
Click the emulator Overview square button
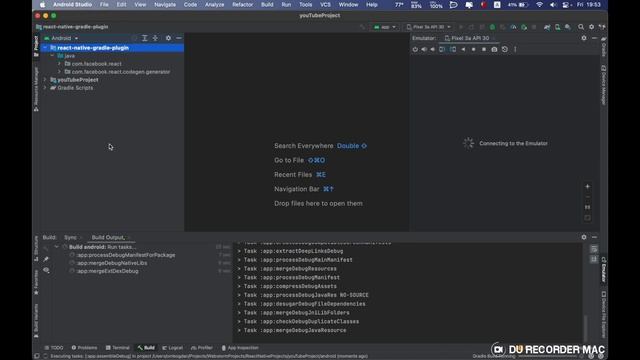click(484, 49)
